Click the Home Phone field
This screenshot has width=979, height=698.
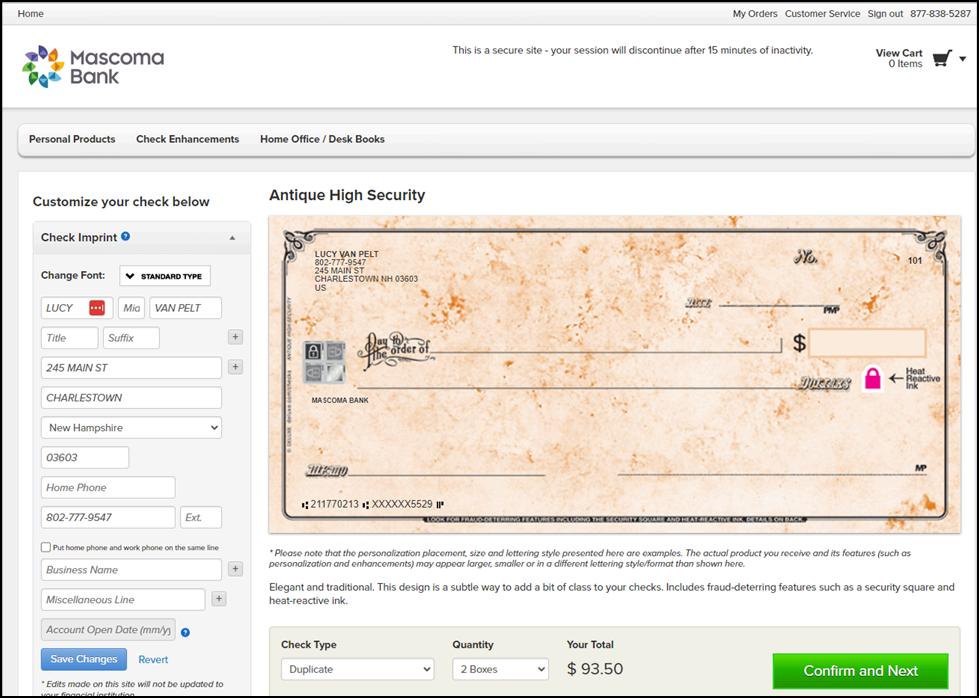pos(108,488)
